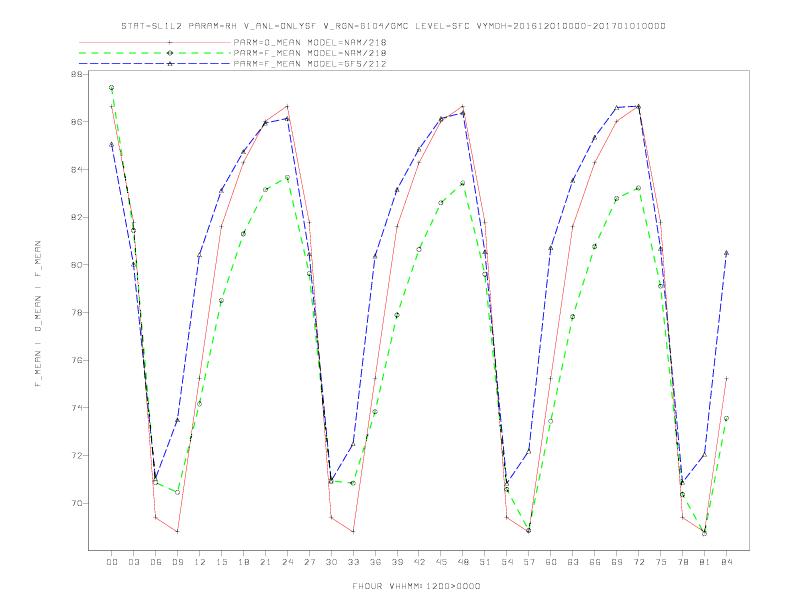Click the x-axis forecast hour label 39
This screenshot has height=612, width=792.
397,562
